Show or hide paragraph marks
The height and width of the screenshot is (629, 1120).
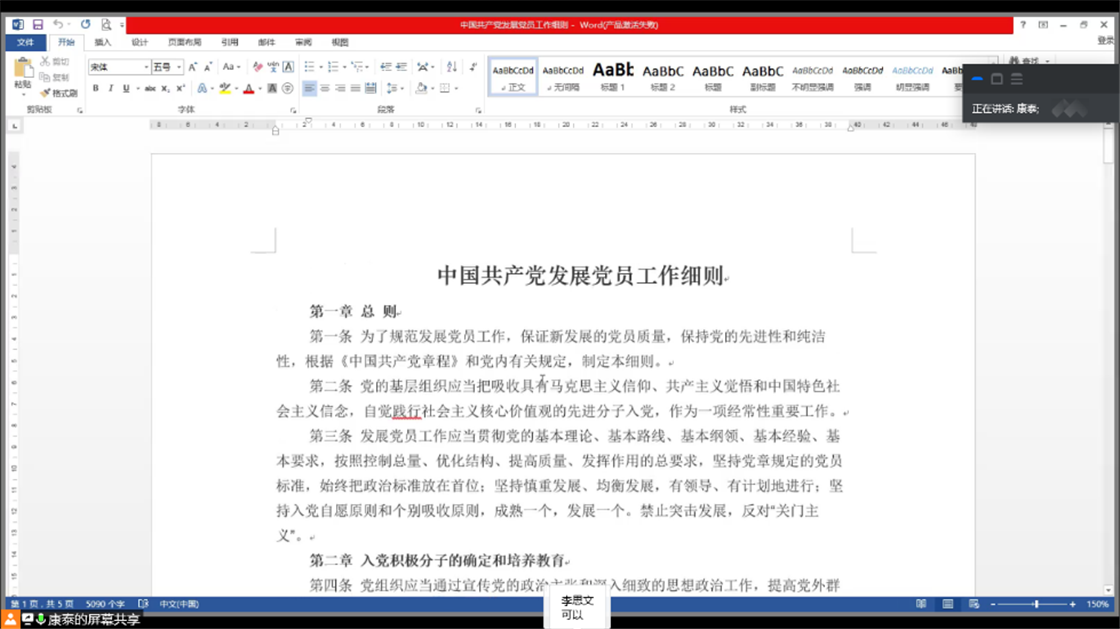coord(473,67)
